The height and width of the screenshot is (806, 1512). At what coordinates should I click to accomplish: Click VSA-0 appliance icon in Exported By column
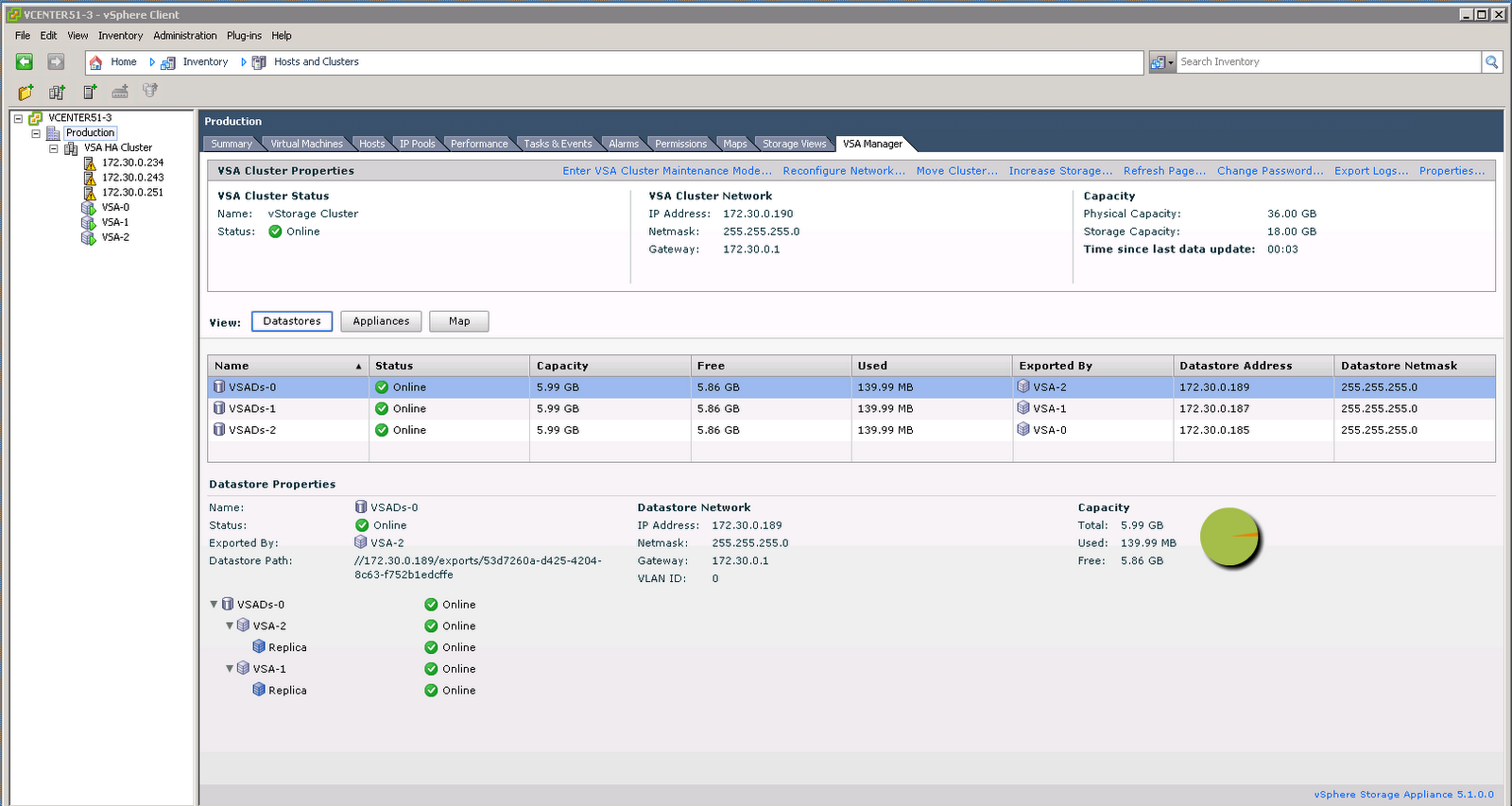(x=1023, y=429)
